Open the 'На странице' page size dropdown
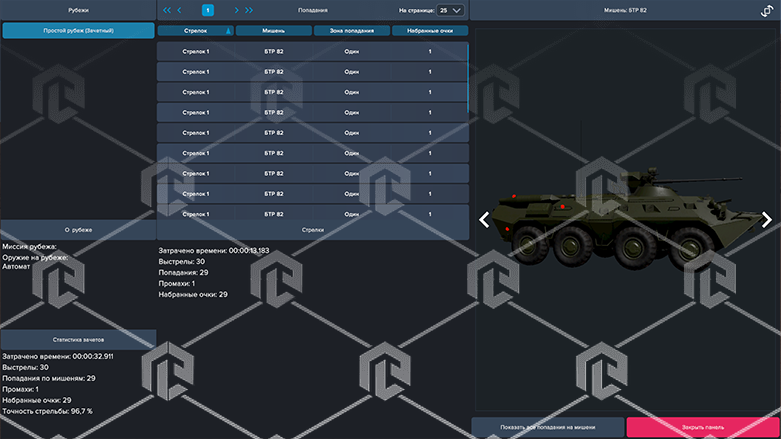781x439 pixels. 451,10
